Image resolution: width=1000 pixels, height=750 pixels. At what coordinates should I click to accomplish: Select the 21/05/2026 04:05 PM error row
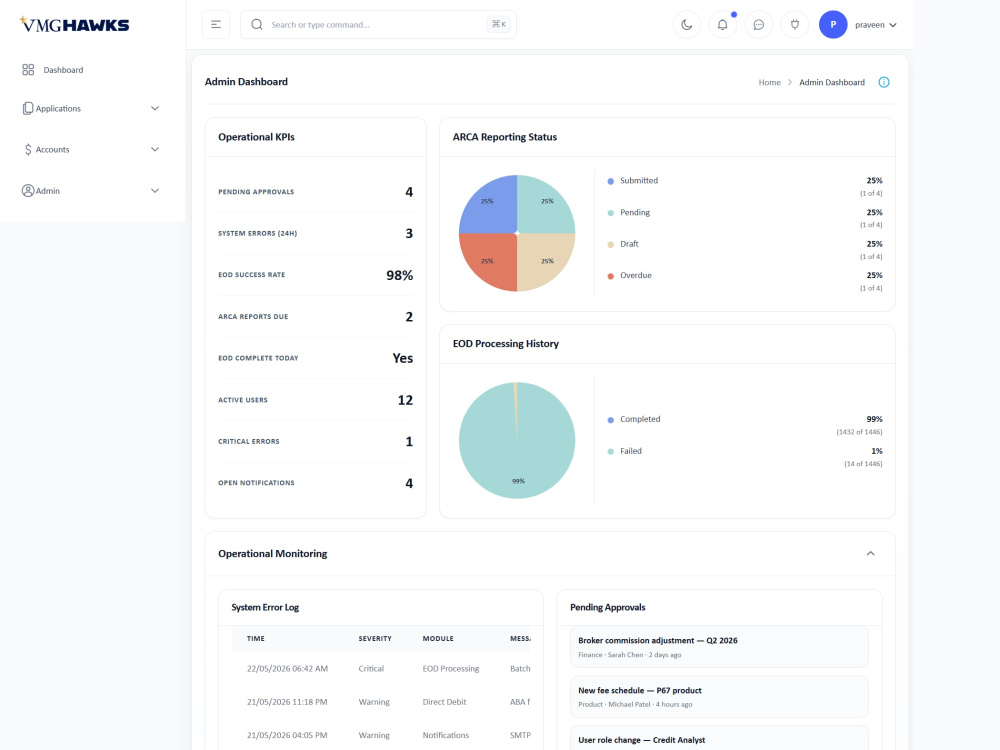[x=381, y=735]
